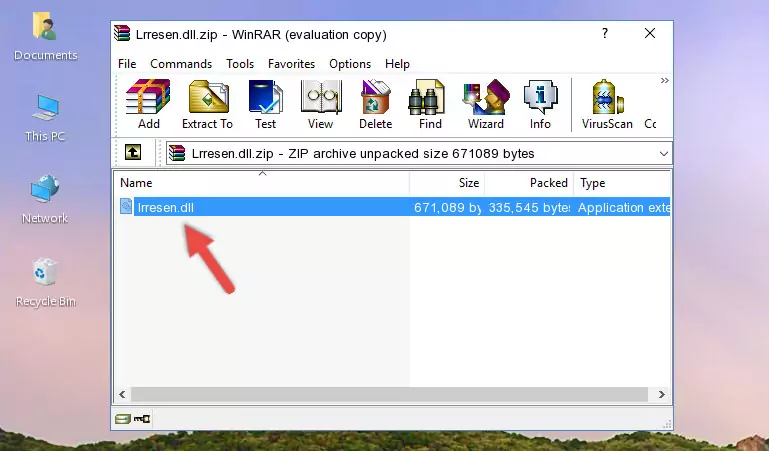Show archive Info

pos(540,105)
